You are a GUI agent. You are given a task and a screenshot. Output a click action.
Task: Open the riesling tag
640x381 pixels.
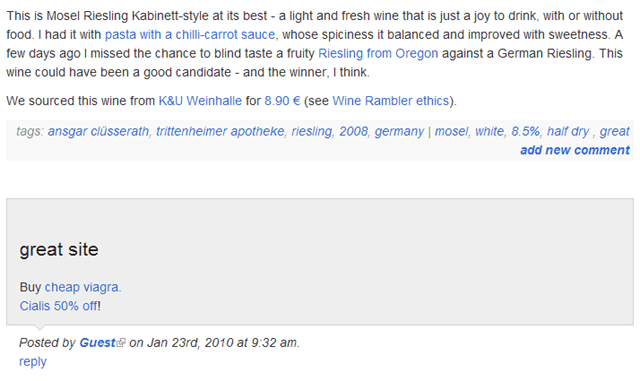(x=311, y=131)
